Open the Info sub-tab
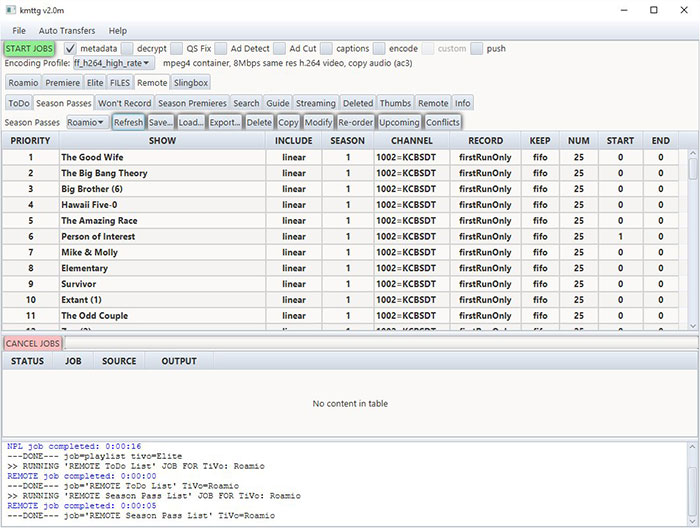This screenshot has width=700, height=528. tap(462, 103)
